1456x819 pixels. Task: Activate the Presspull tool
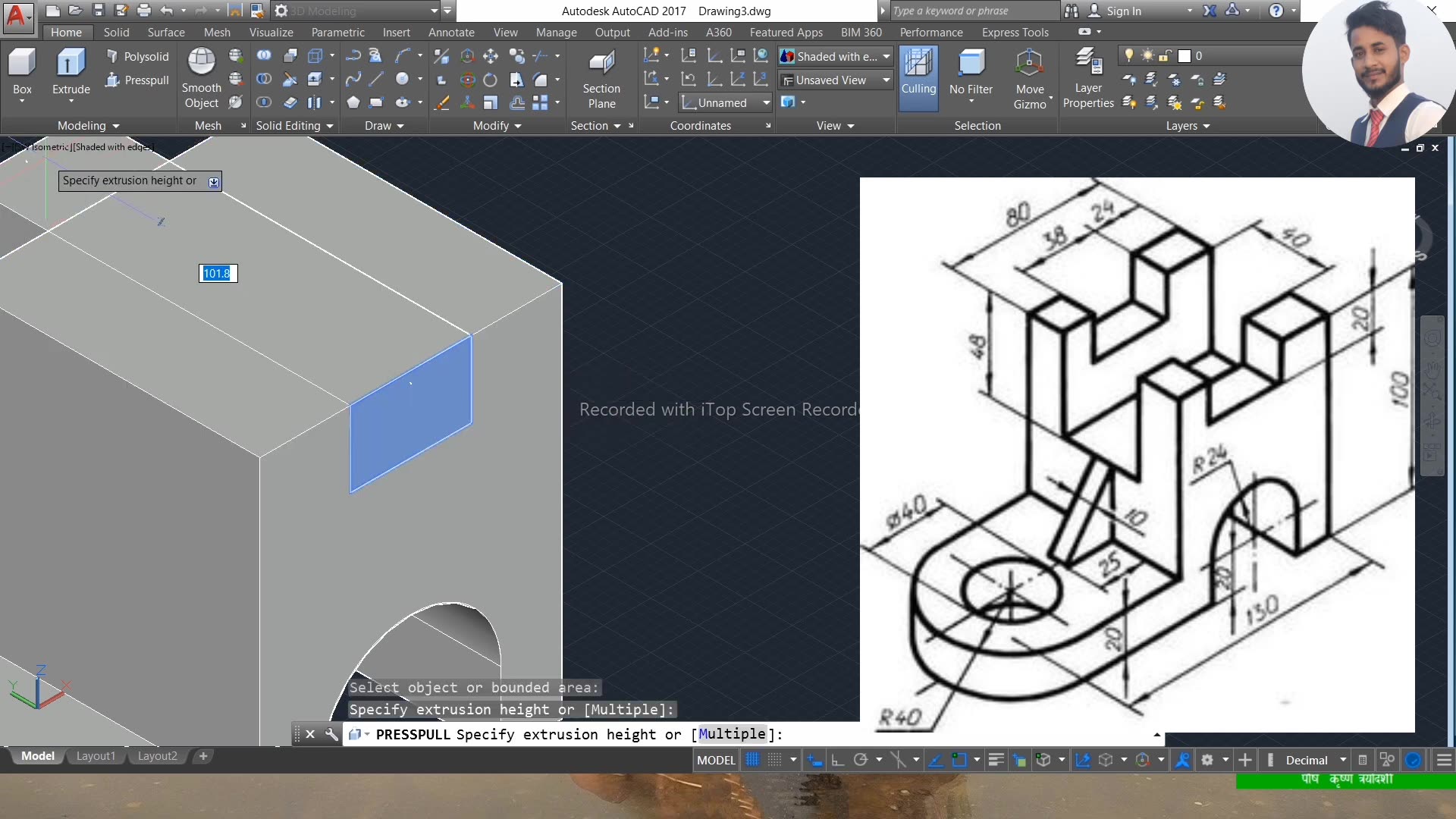[x=137, y=80]
